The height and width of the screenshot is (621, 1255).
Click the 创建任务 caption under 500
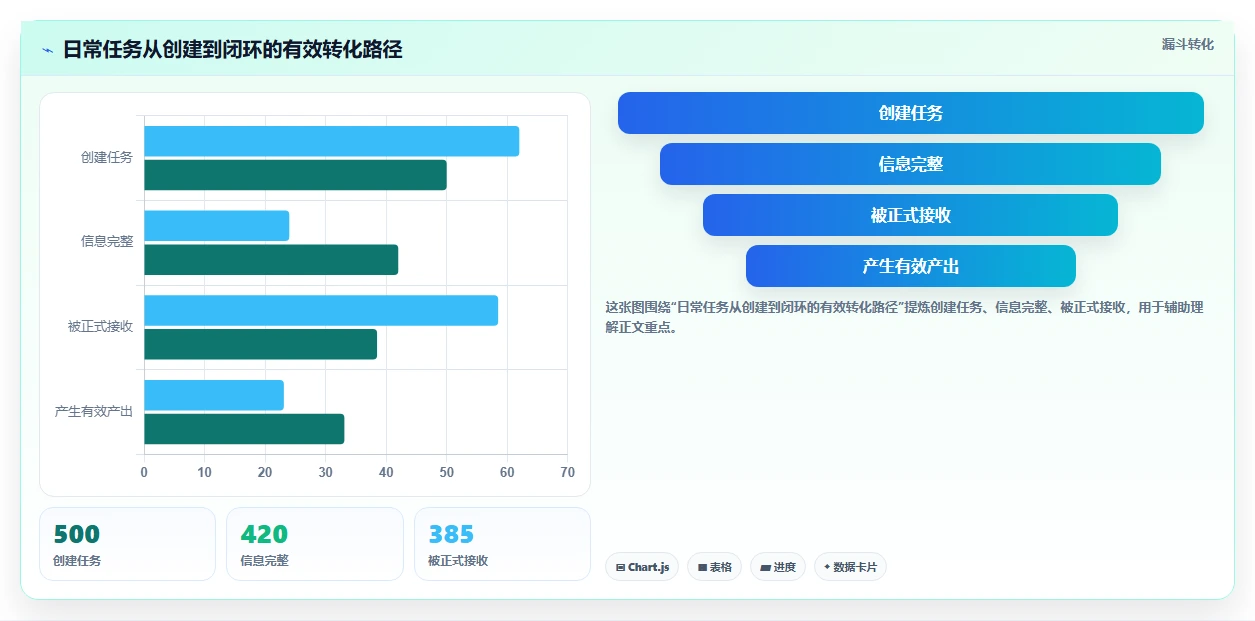click(77, 561)
